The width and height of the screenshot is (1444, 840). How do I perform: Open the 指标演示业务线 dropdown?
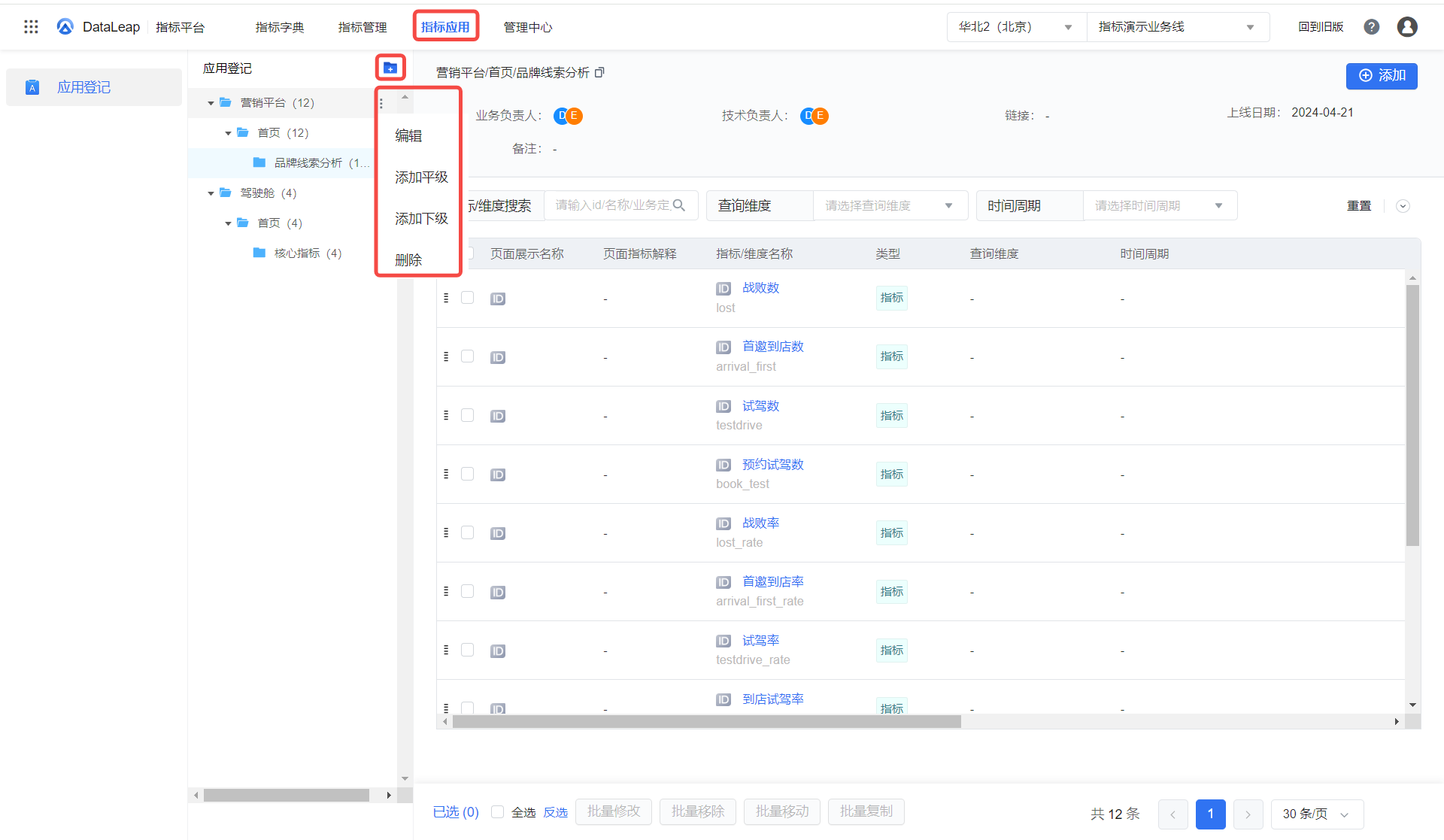click(x=1178, y=27)
